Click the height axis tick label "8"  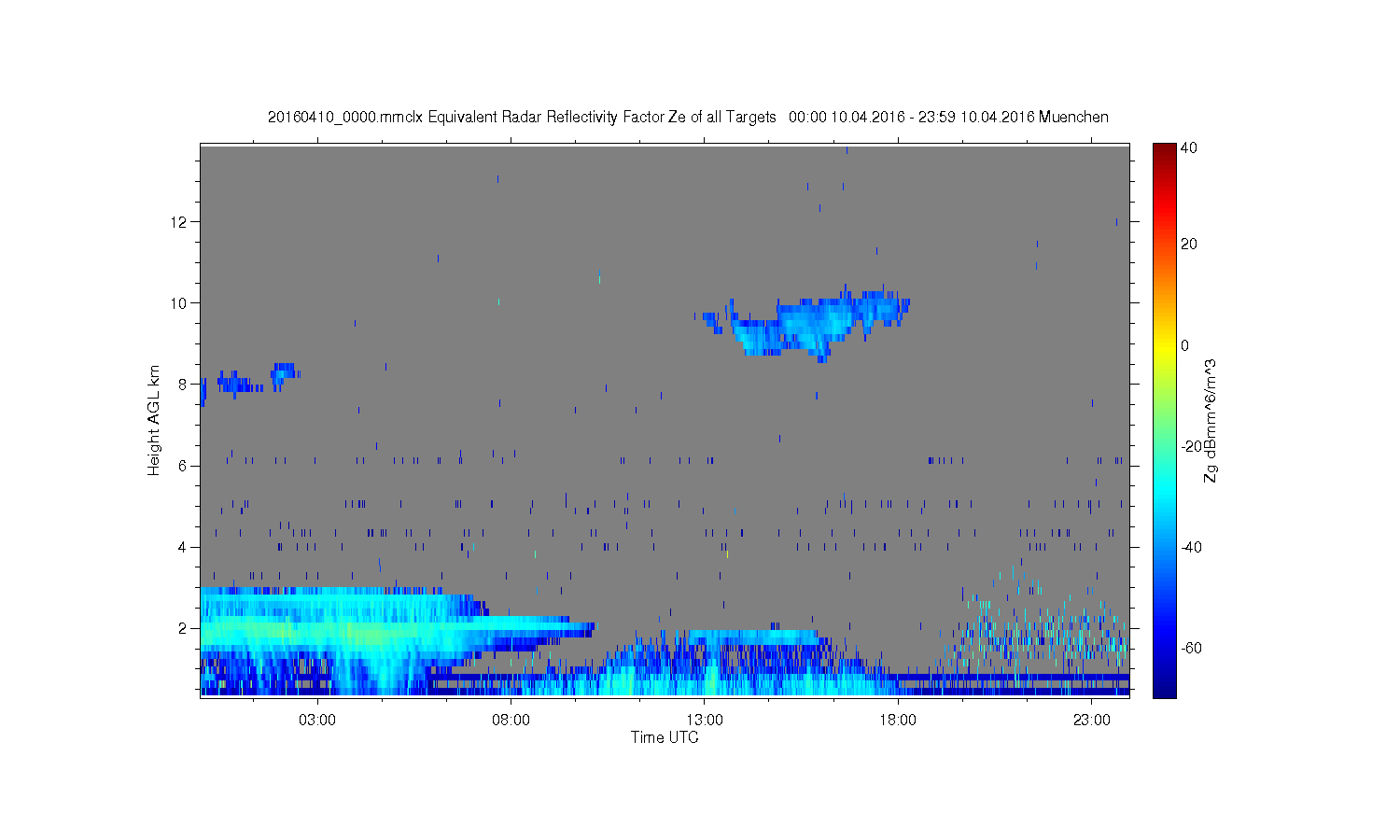point(183,385)
